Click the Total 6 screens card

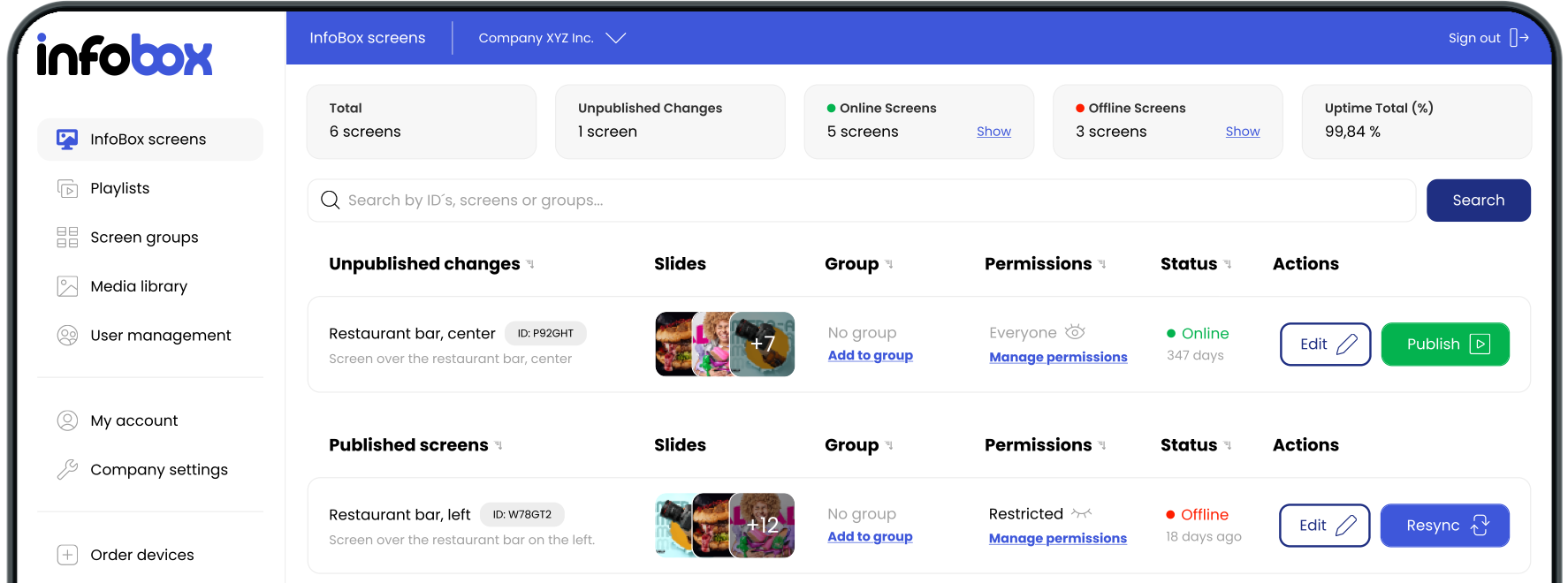(422, 122)
